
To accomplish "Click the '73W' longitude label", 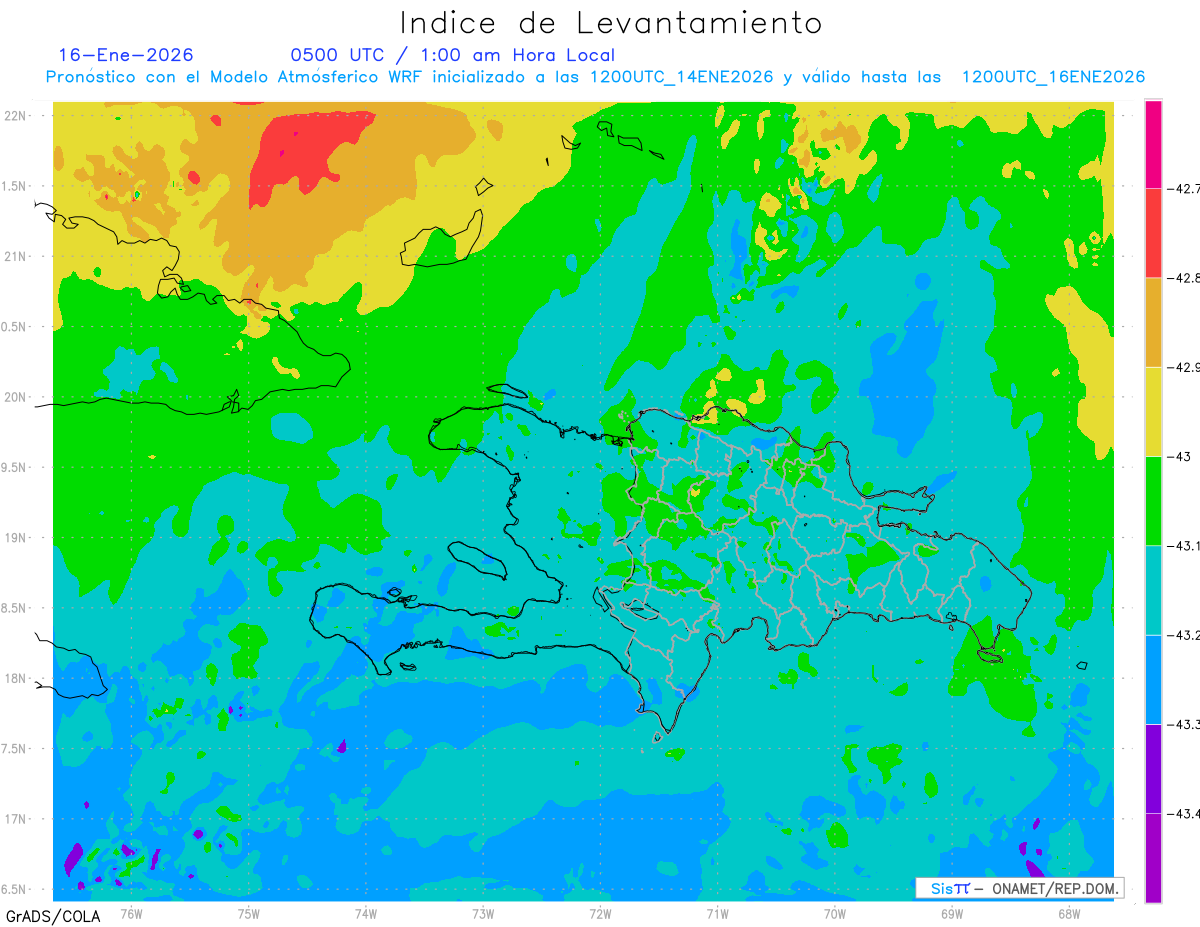I will 482,913.
